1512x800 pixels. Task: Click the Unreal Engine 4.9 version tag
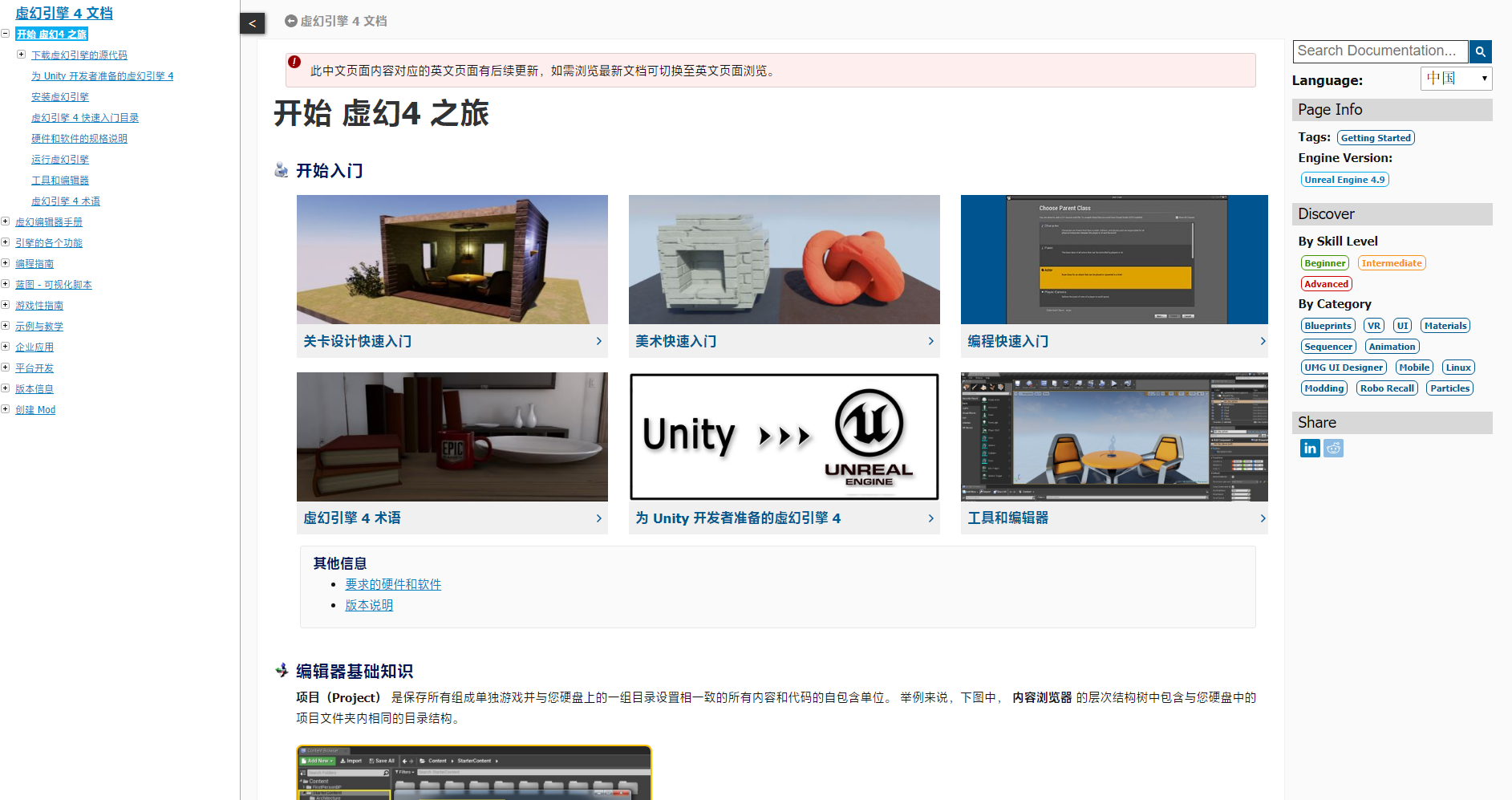[x=1344, y=180]
